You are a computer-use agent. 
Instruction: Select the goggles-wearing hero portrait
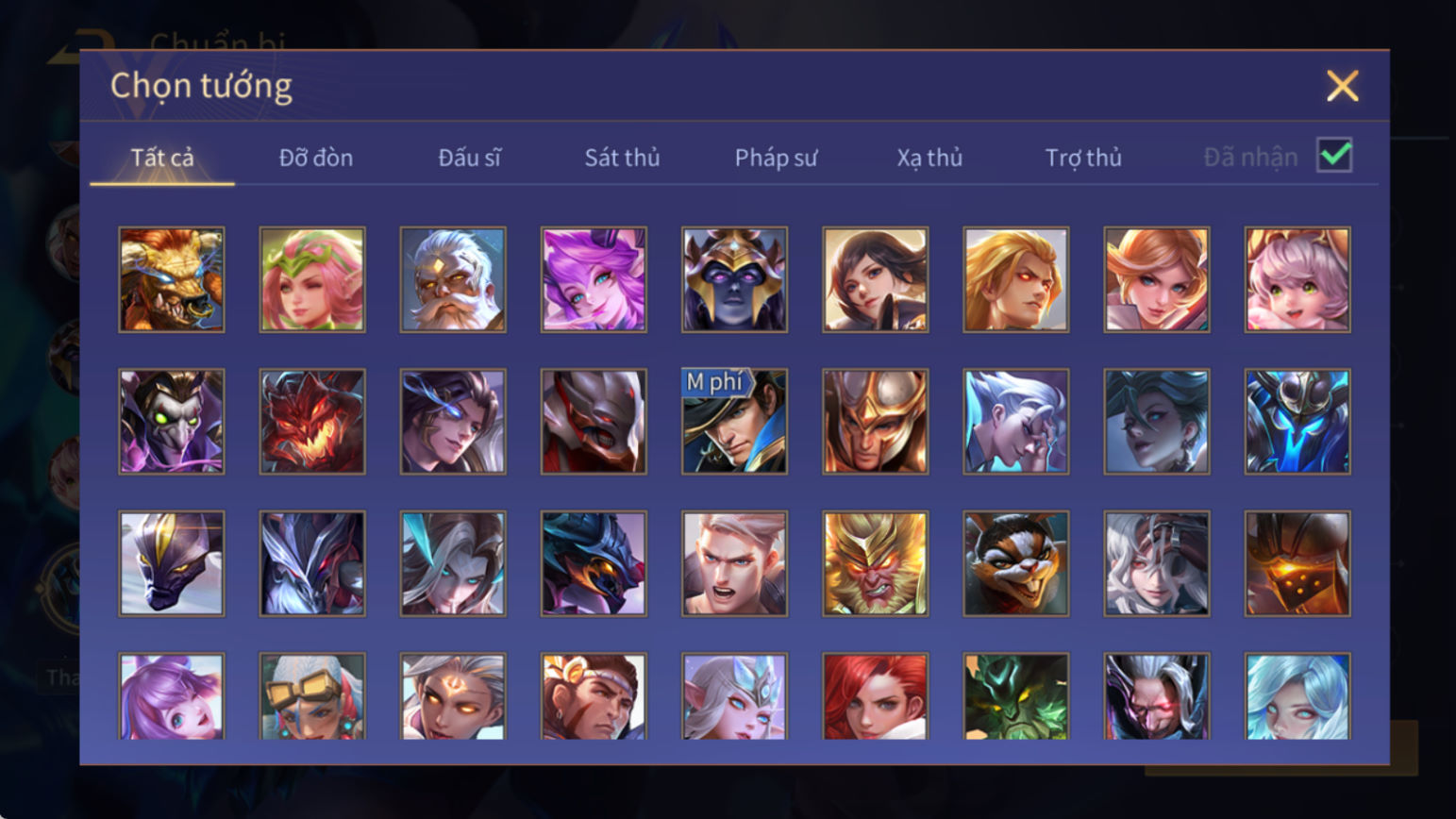312,696
